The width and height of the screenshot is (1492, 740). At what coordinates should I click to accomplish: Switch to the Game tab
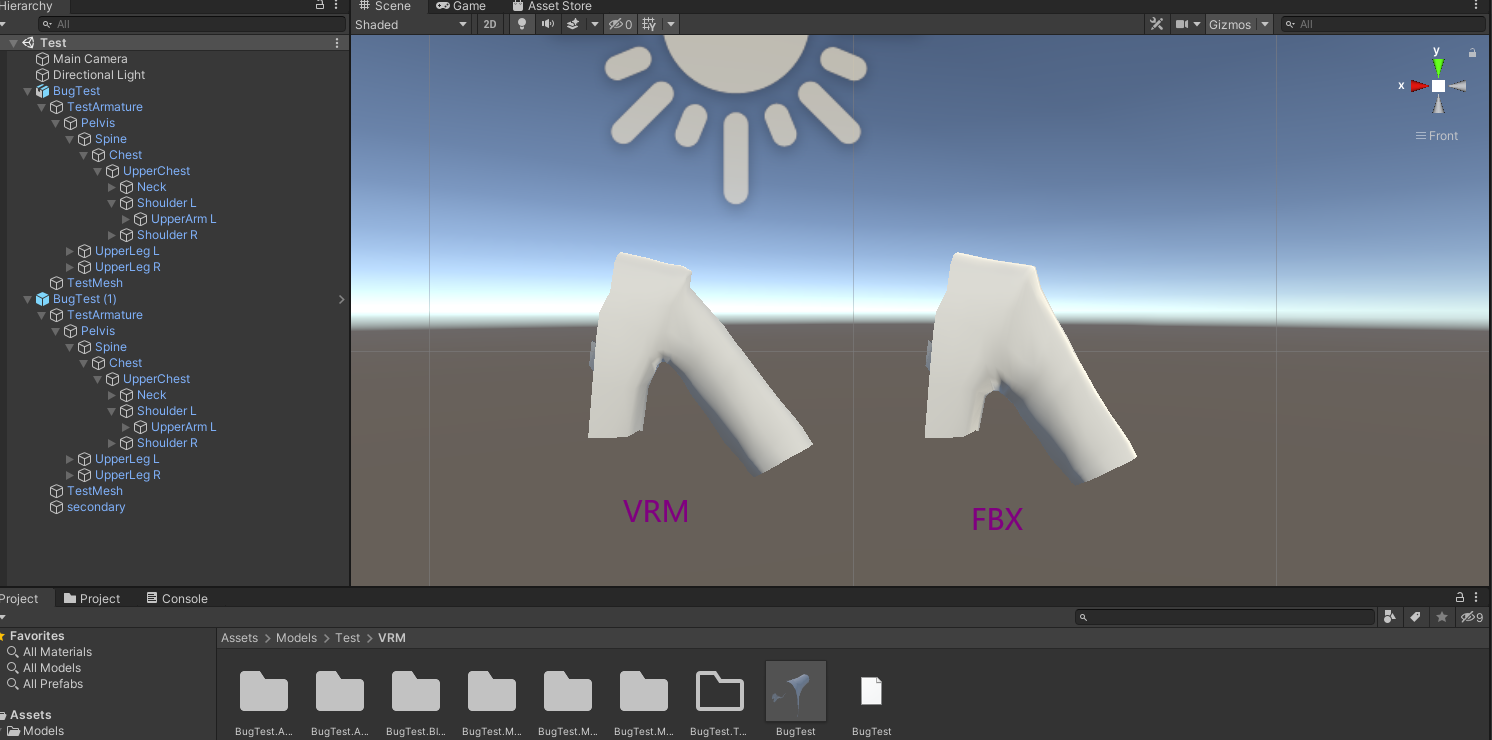462,6
